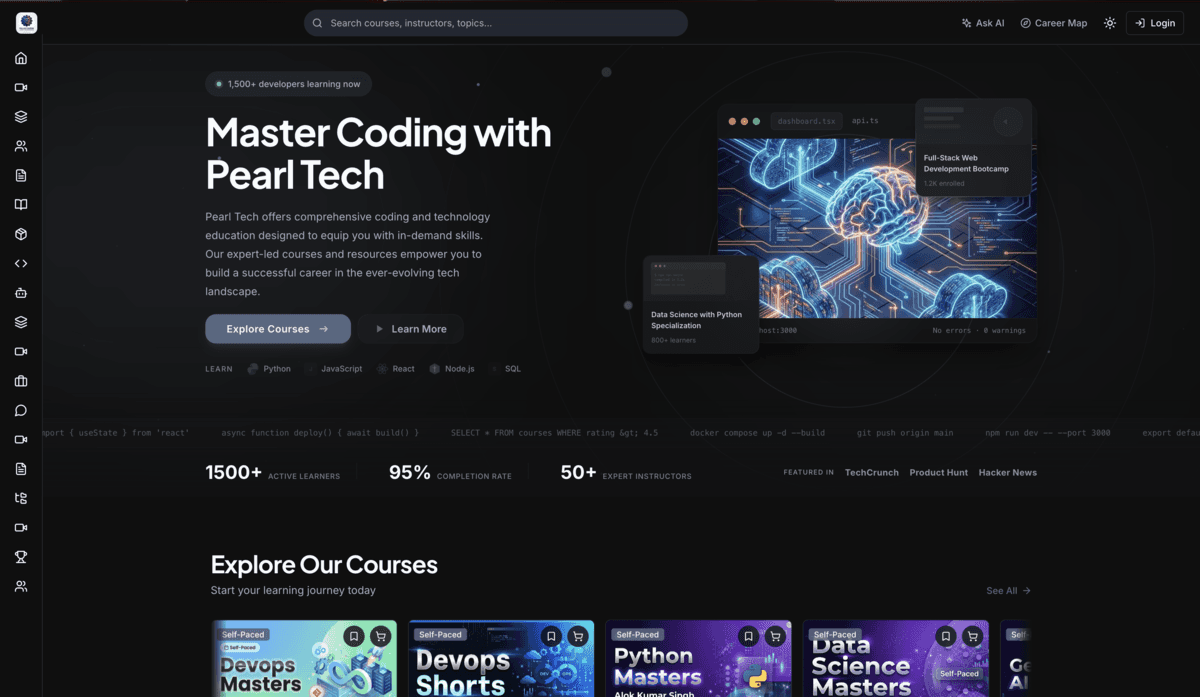This screenshot has height=697, width=1200.
Task: Open the code snippets sidebar icon
Action: pos(20,263)
